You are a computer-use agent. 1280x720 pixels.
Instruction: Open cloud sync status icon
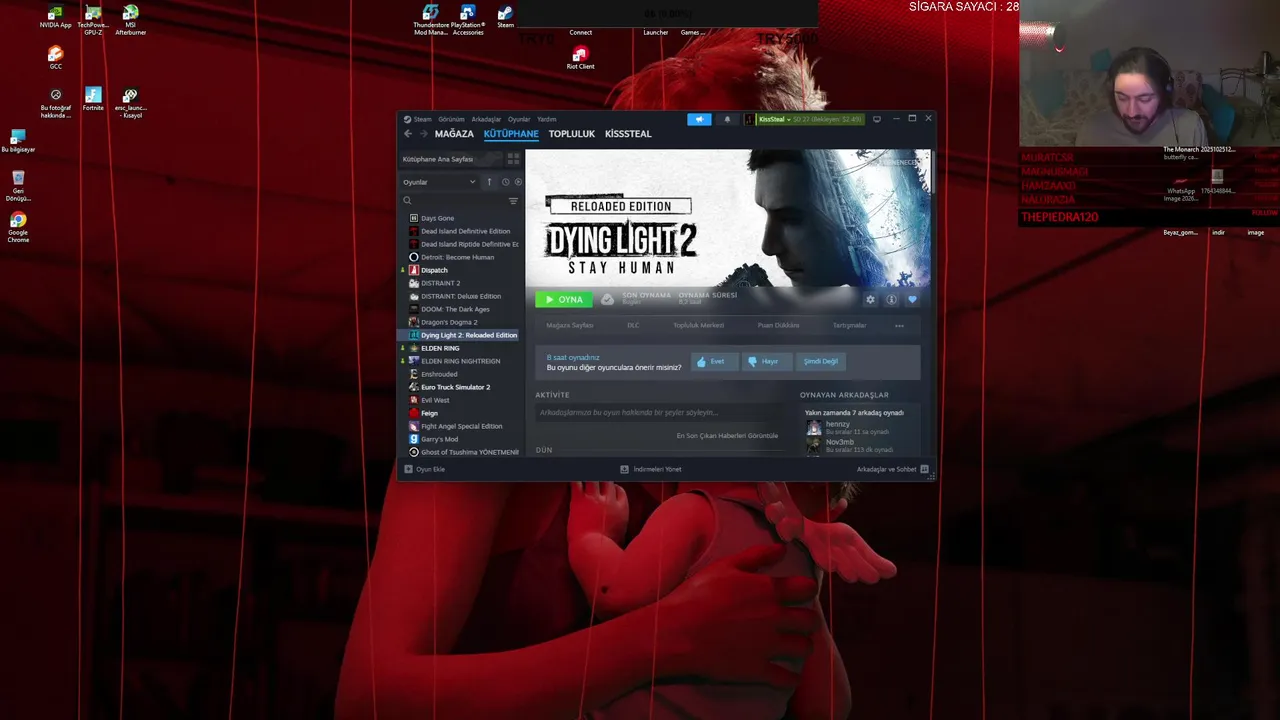(607, 299)
